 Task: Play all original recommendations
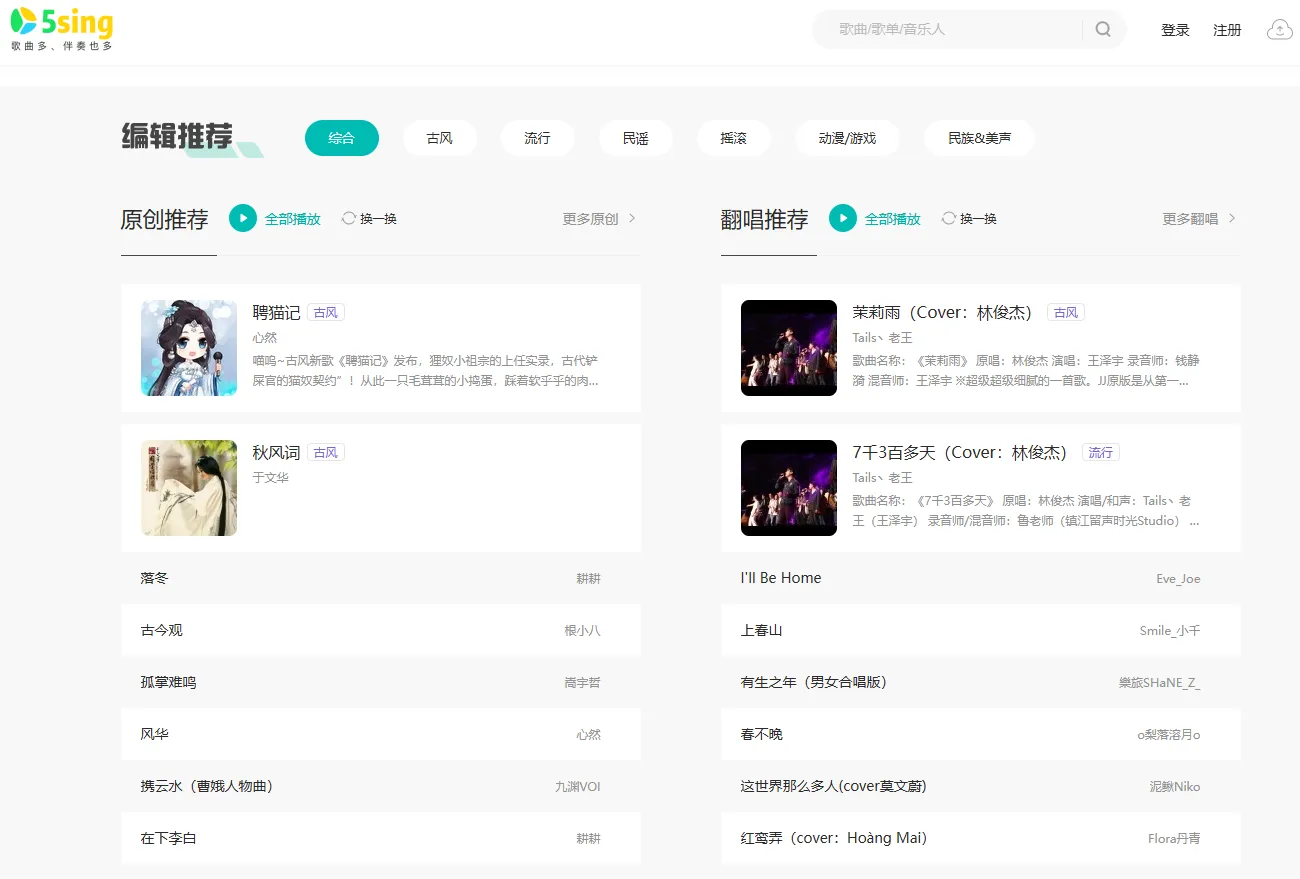point(243,218)
